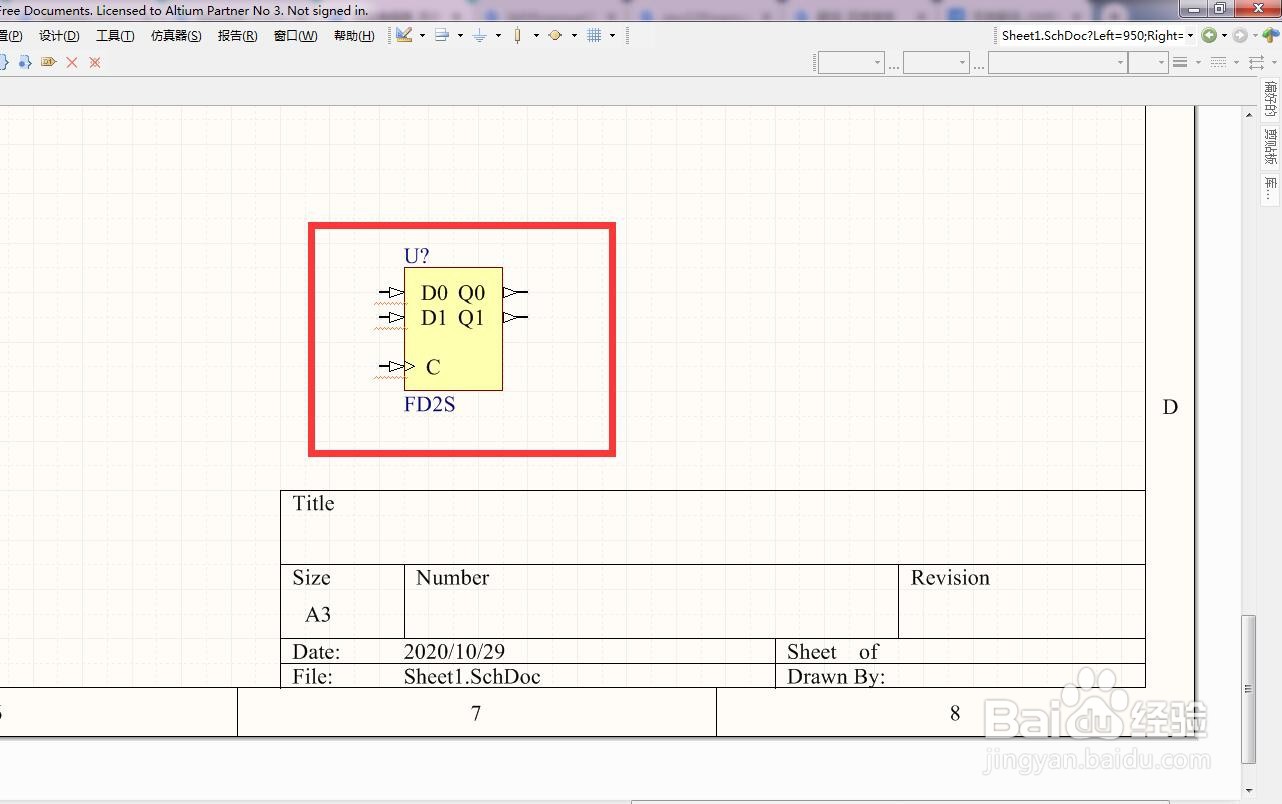The width and height of the screenshot is (1282, 804).
Task: Expand the simulation sources dropdown arrow
Action: [x=574, y=35]
